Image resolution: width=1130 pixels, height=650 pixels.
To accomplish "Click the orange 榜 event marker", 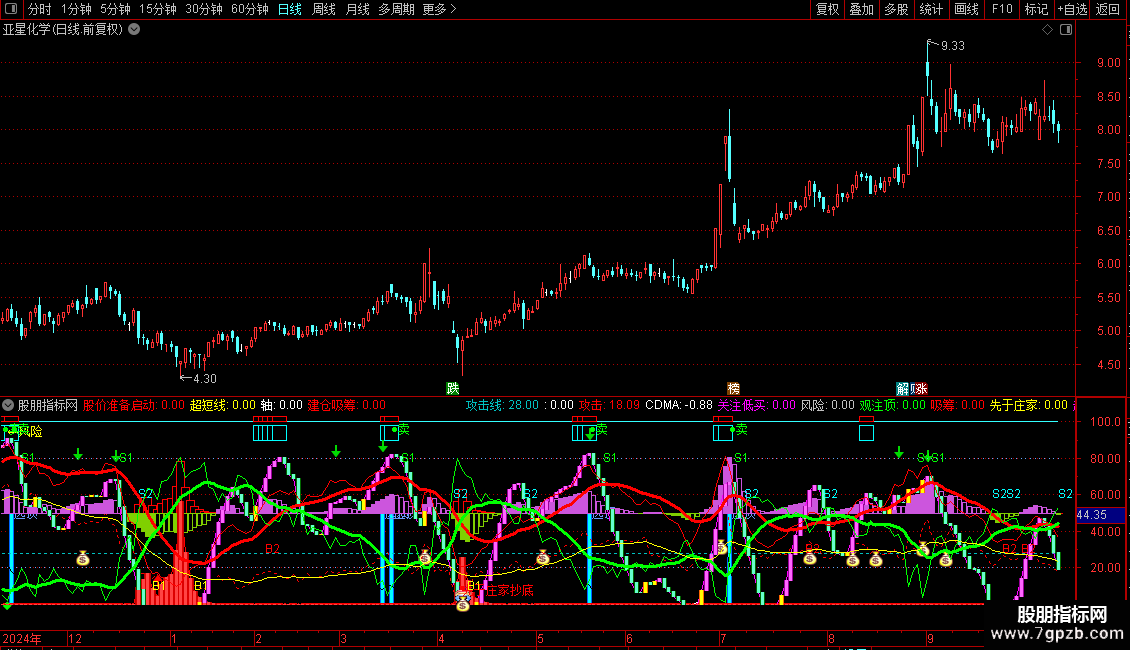I will (734, 388).
